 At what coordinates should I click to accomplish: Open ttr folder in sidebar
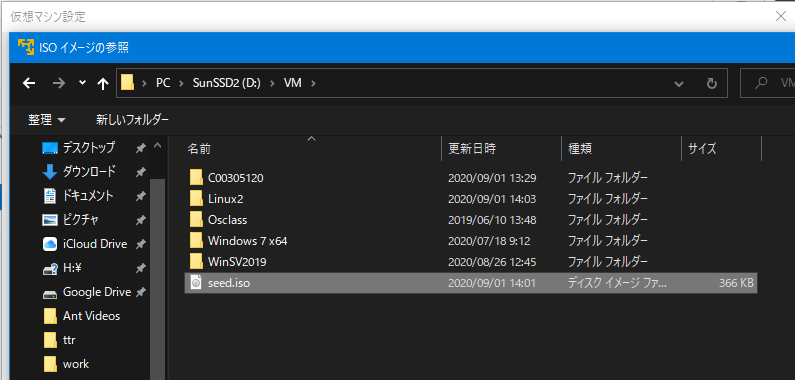coord(69,340)
